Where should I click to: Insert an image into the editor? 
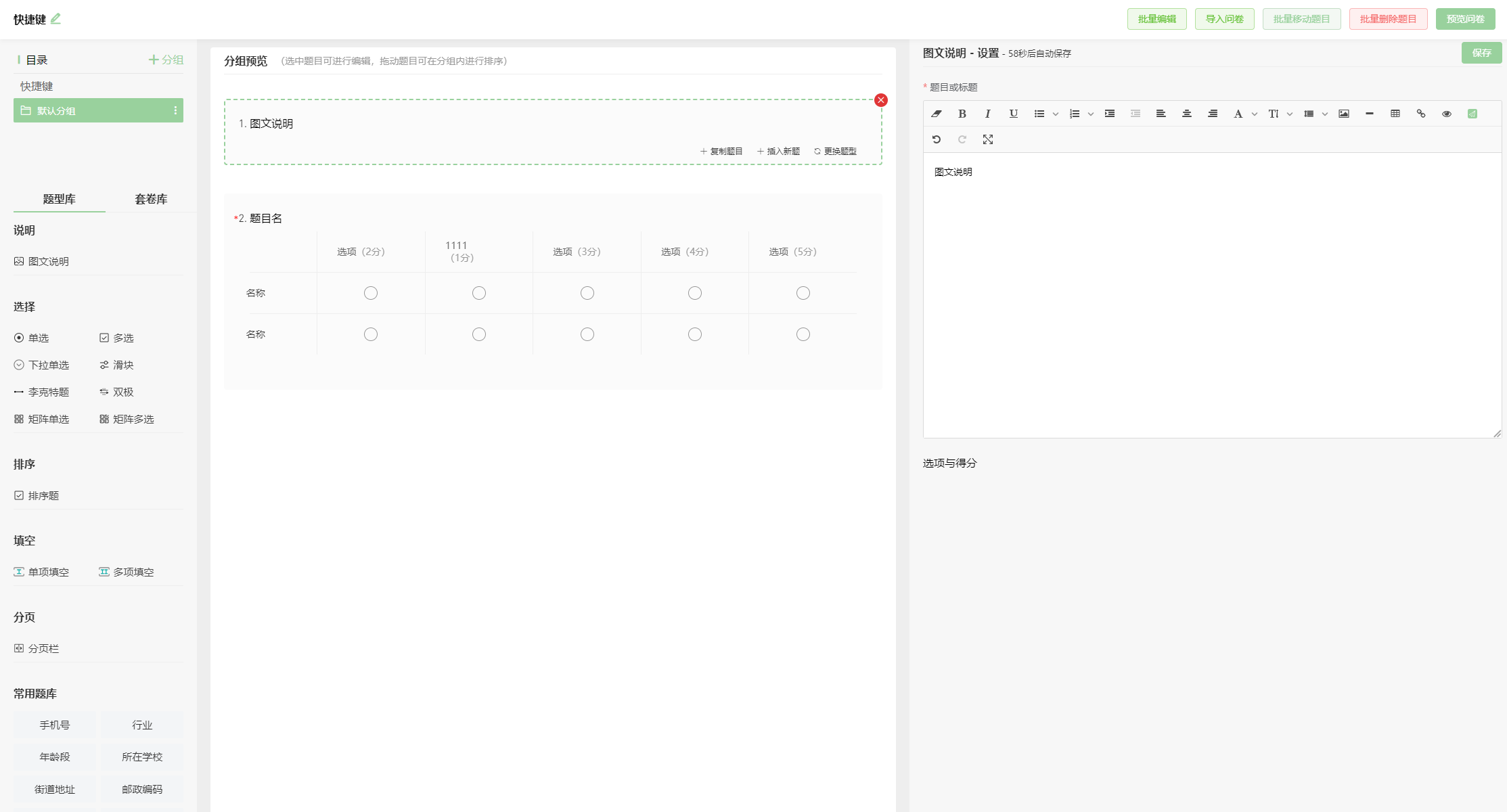pos(1344,114)
